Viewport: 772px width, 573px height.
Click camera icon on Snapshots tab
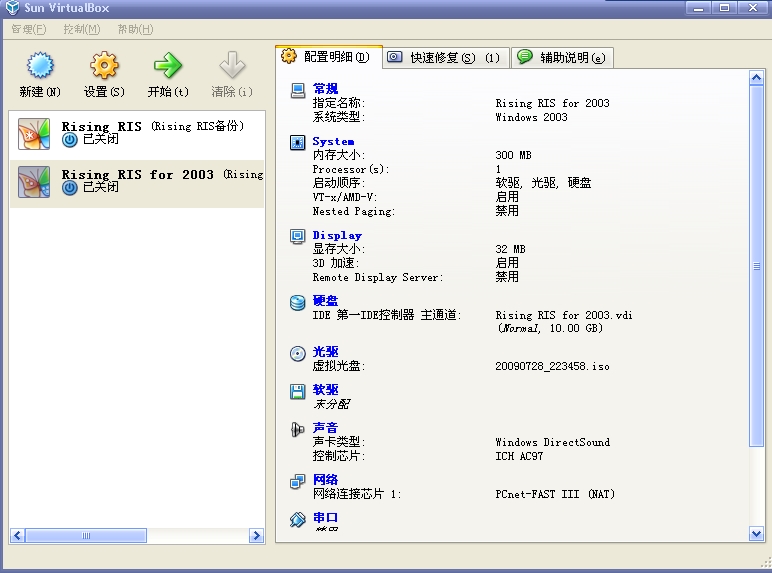tap(394, 57)
